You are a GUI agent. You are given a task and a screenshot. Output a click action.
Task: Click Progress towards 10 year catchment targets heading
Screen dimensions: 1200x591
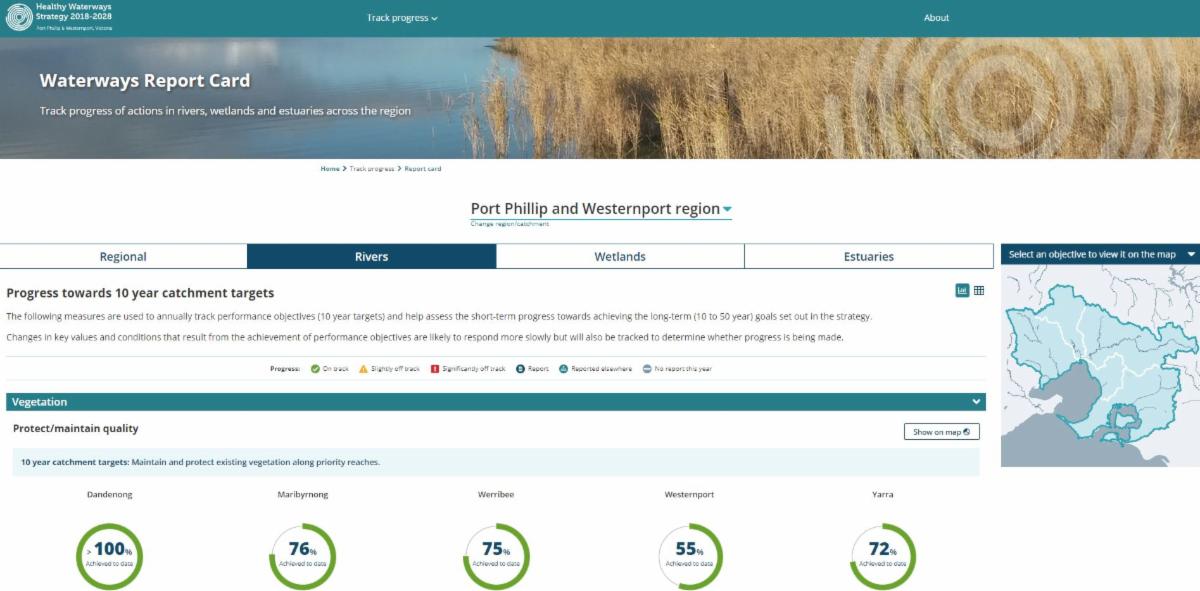click(140, 293)
